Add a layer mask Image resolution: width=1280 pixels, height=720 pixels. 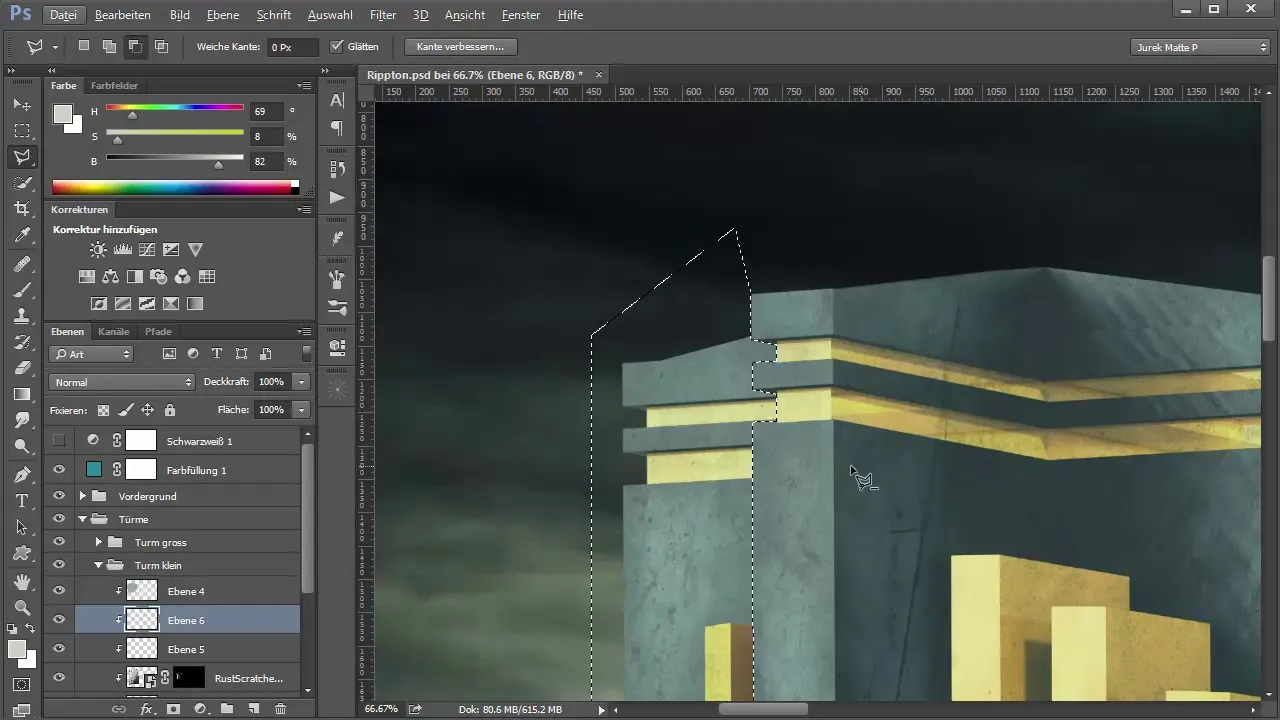click(x=173, y=709)
